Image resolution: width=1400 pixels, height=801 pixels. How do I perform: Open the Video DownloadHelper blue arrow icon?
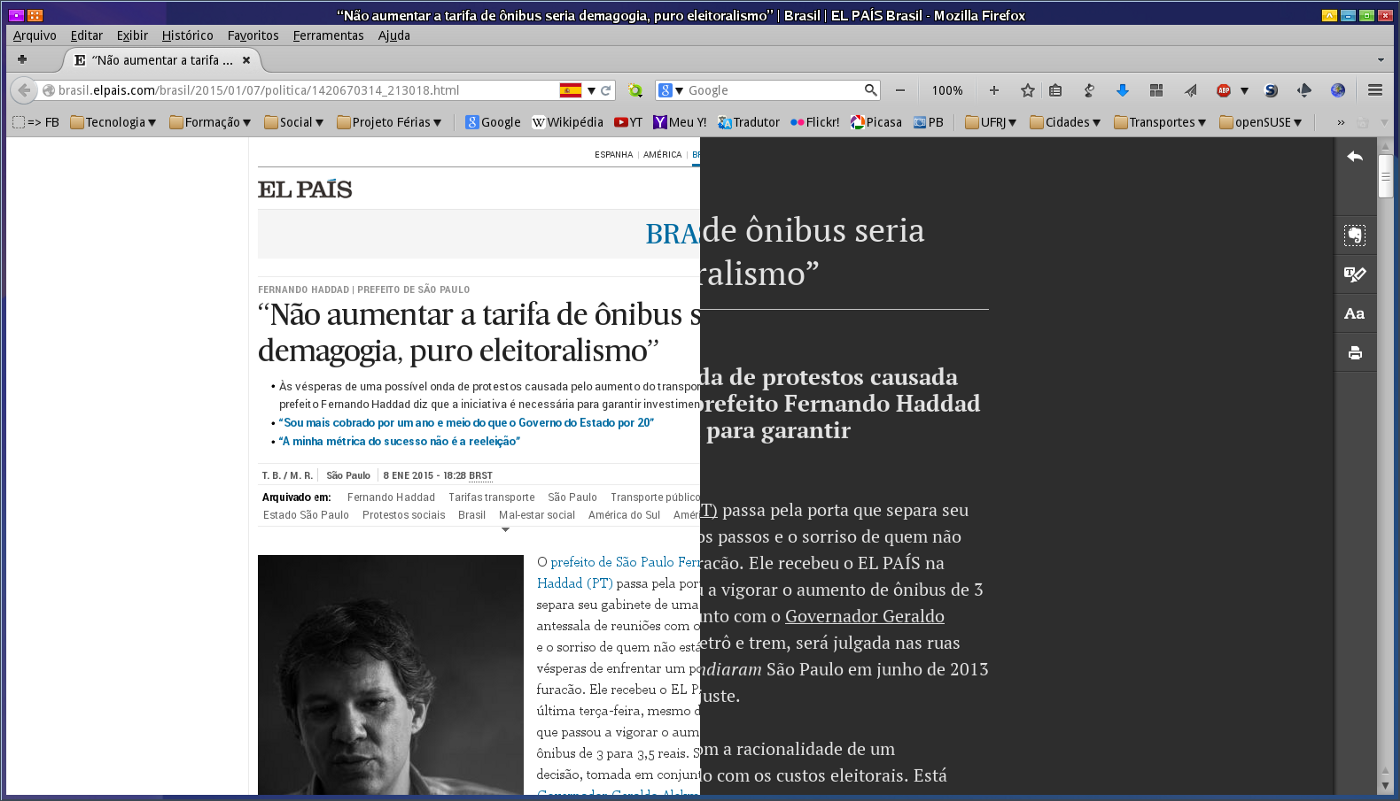pyautogui.click(x=1123, y=90)
